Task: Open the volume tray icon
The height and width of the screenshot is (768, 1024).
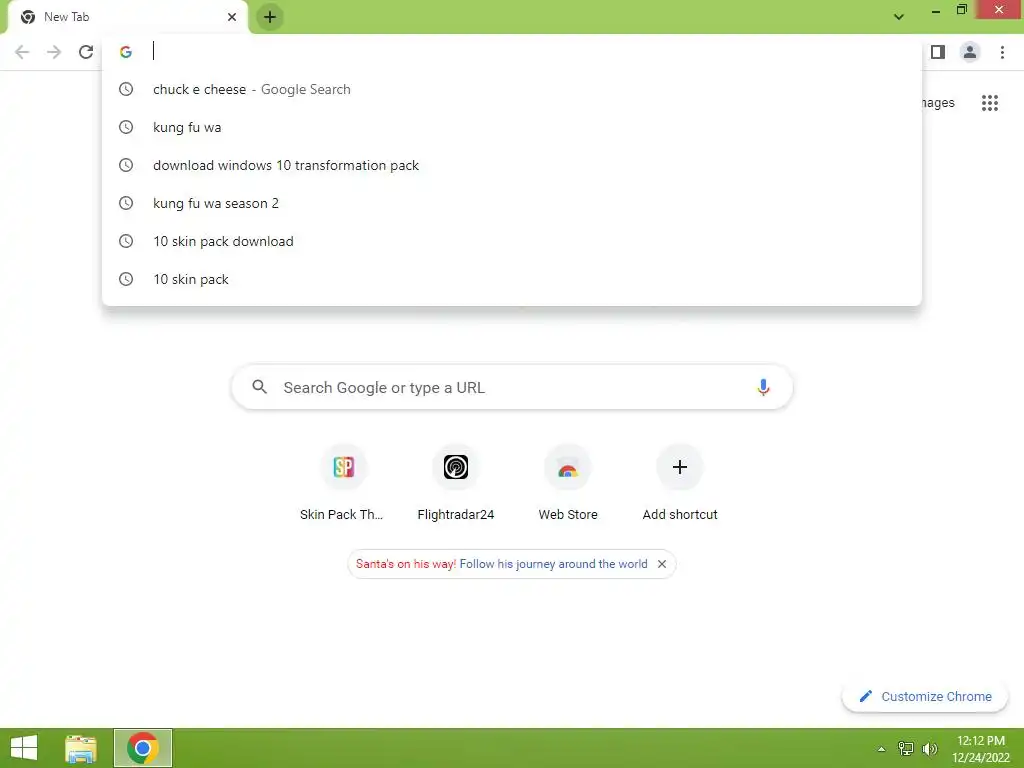Action: (x=930, y=749)
